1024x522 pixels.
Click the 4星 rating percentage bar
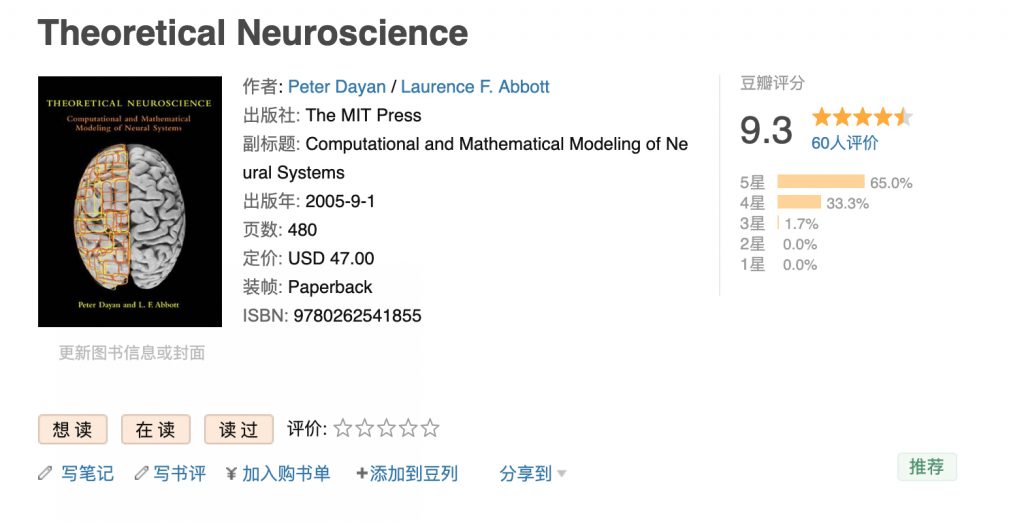[x=799, y=203]
